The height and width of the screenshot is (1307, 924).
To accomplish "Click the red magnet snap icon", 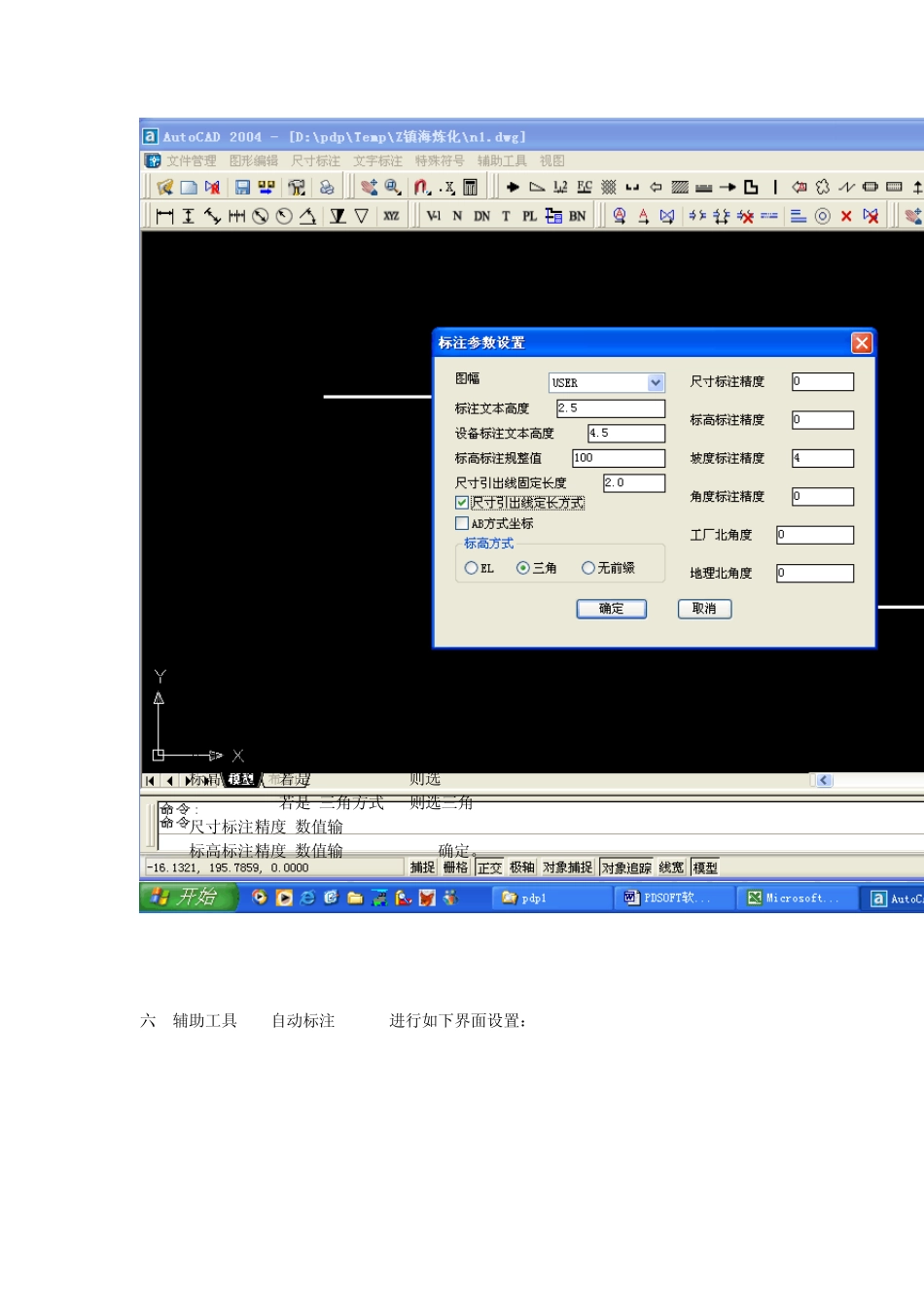I will coord(422,187).
